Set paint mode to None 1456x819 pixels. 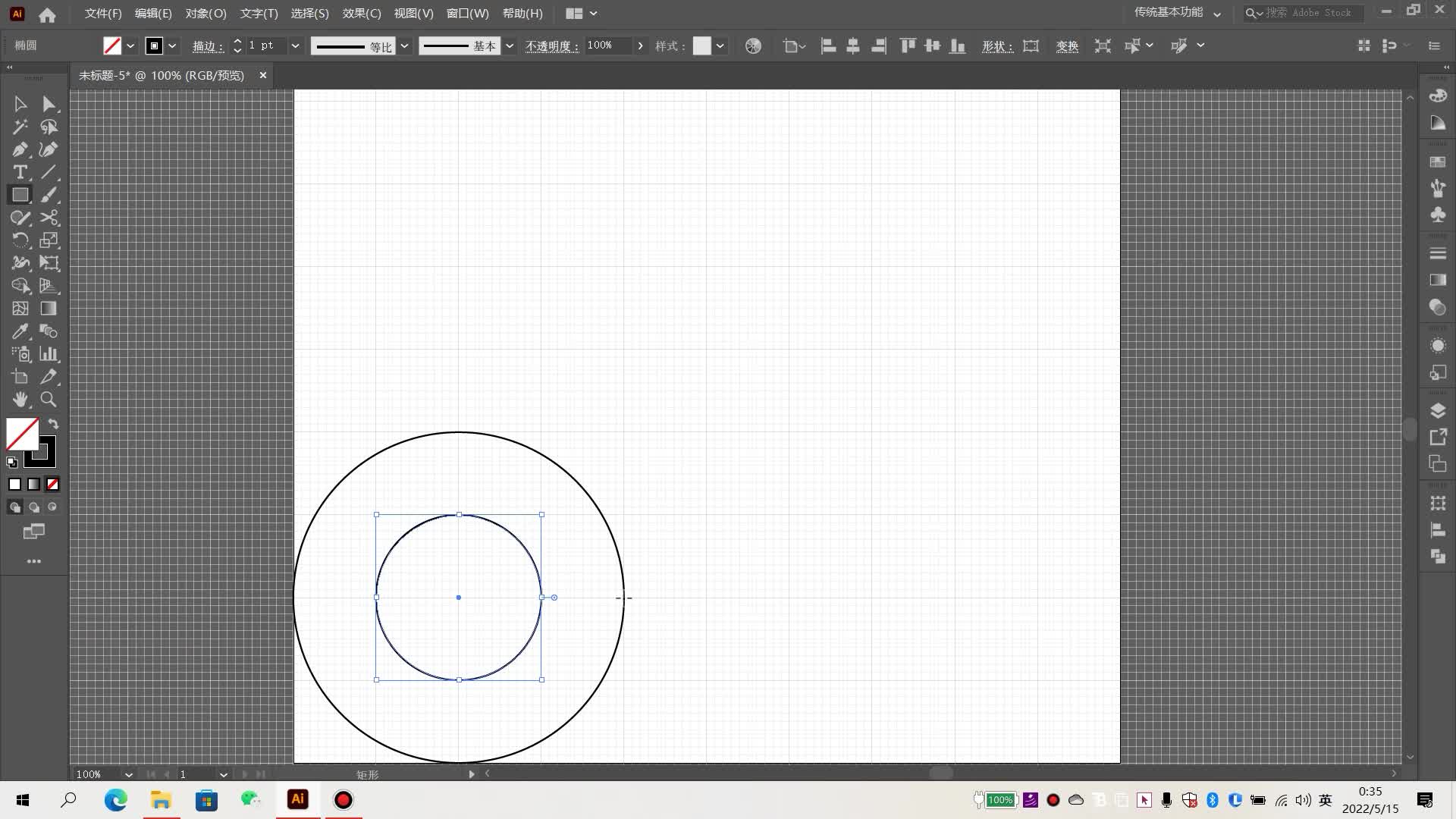[52, 484]
